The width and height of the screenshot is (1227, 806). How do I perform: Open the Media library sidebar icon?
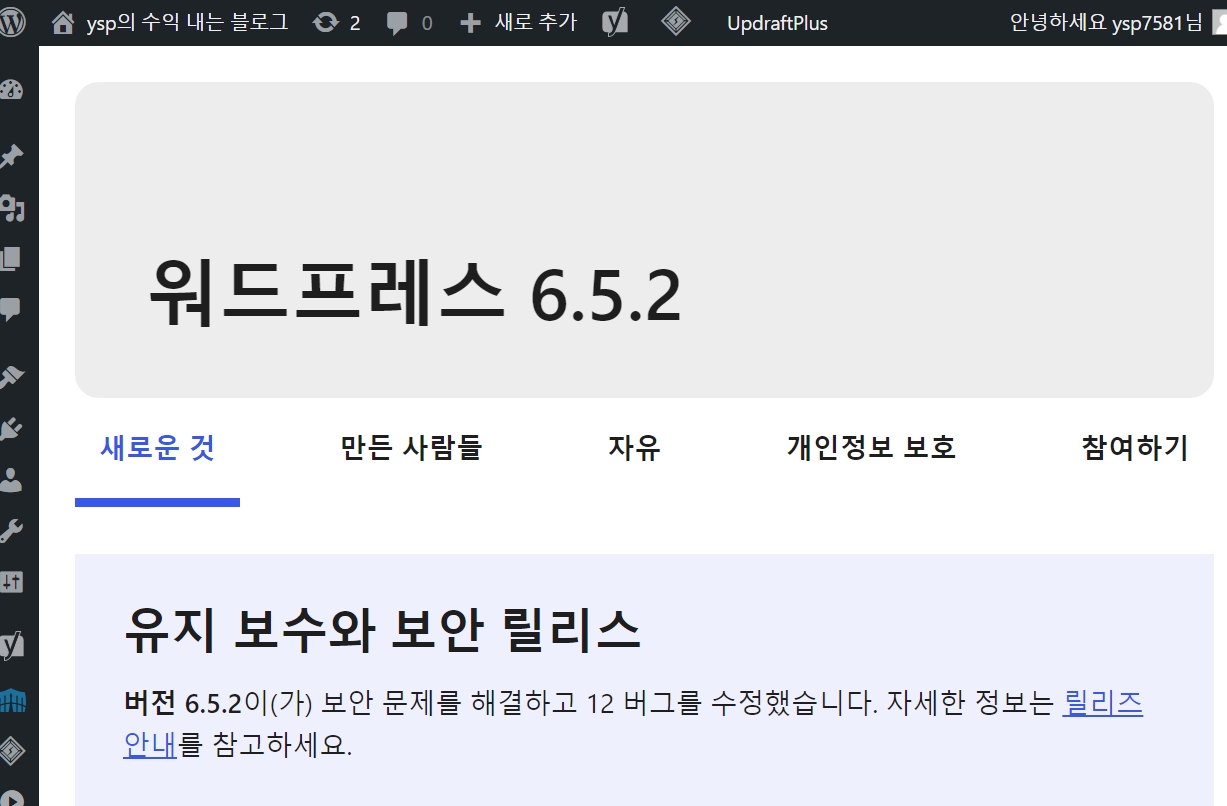pos(11,207)
